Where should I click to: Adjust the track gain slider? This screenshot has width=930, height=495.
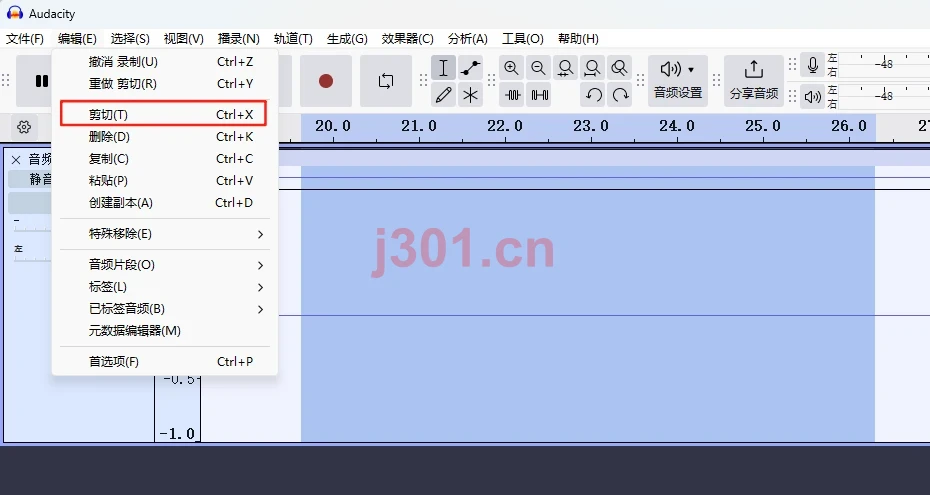[x=33, y=225]
